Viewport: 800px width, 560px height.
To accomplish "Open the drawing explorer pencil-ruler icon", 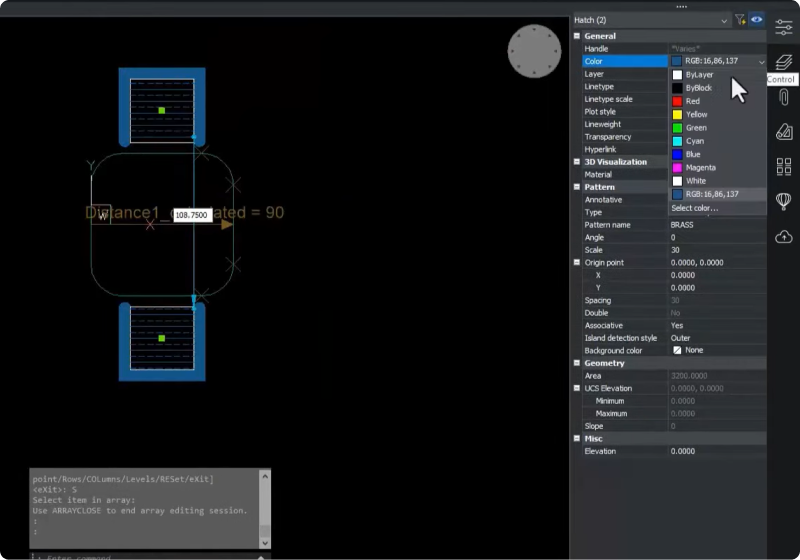I will click(784, 132).
